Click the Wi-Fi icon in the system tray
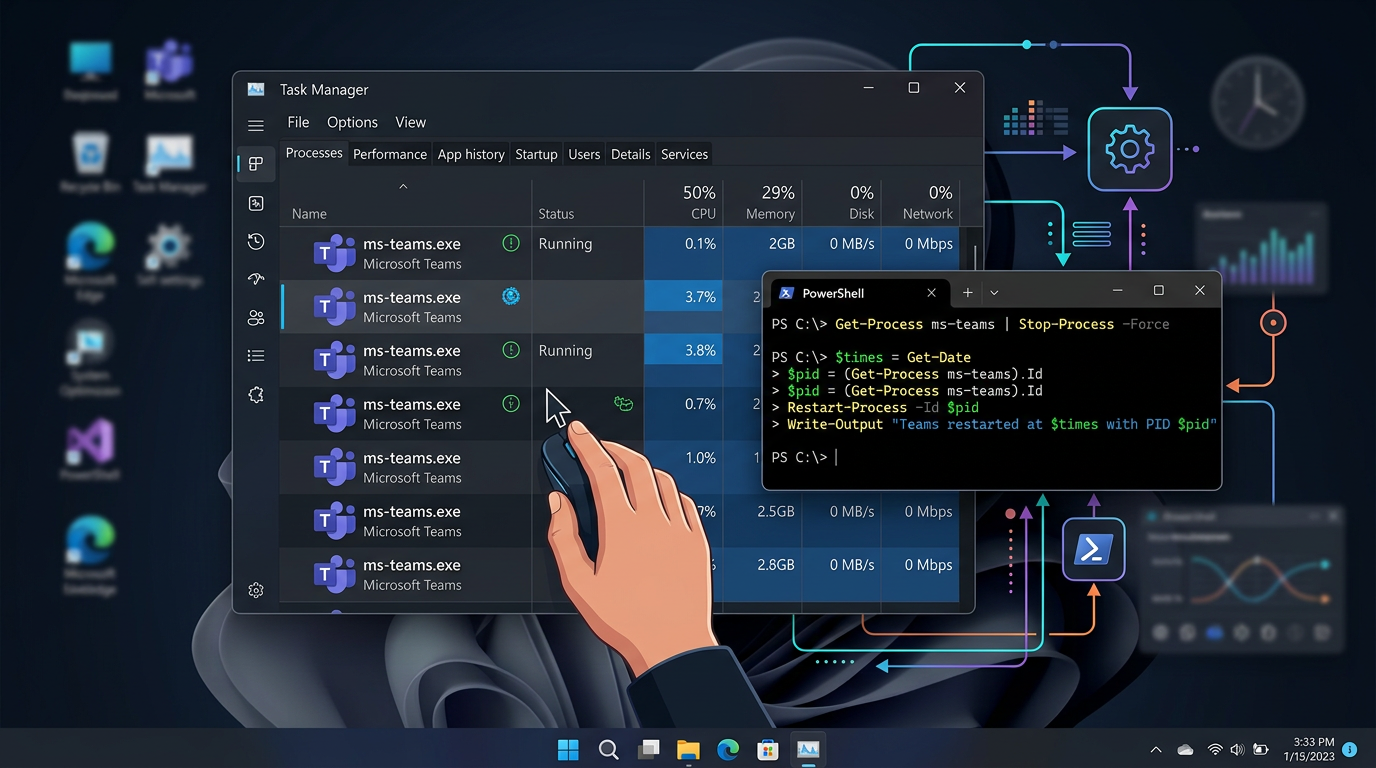 click(x=1215, y=749)
